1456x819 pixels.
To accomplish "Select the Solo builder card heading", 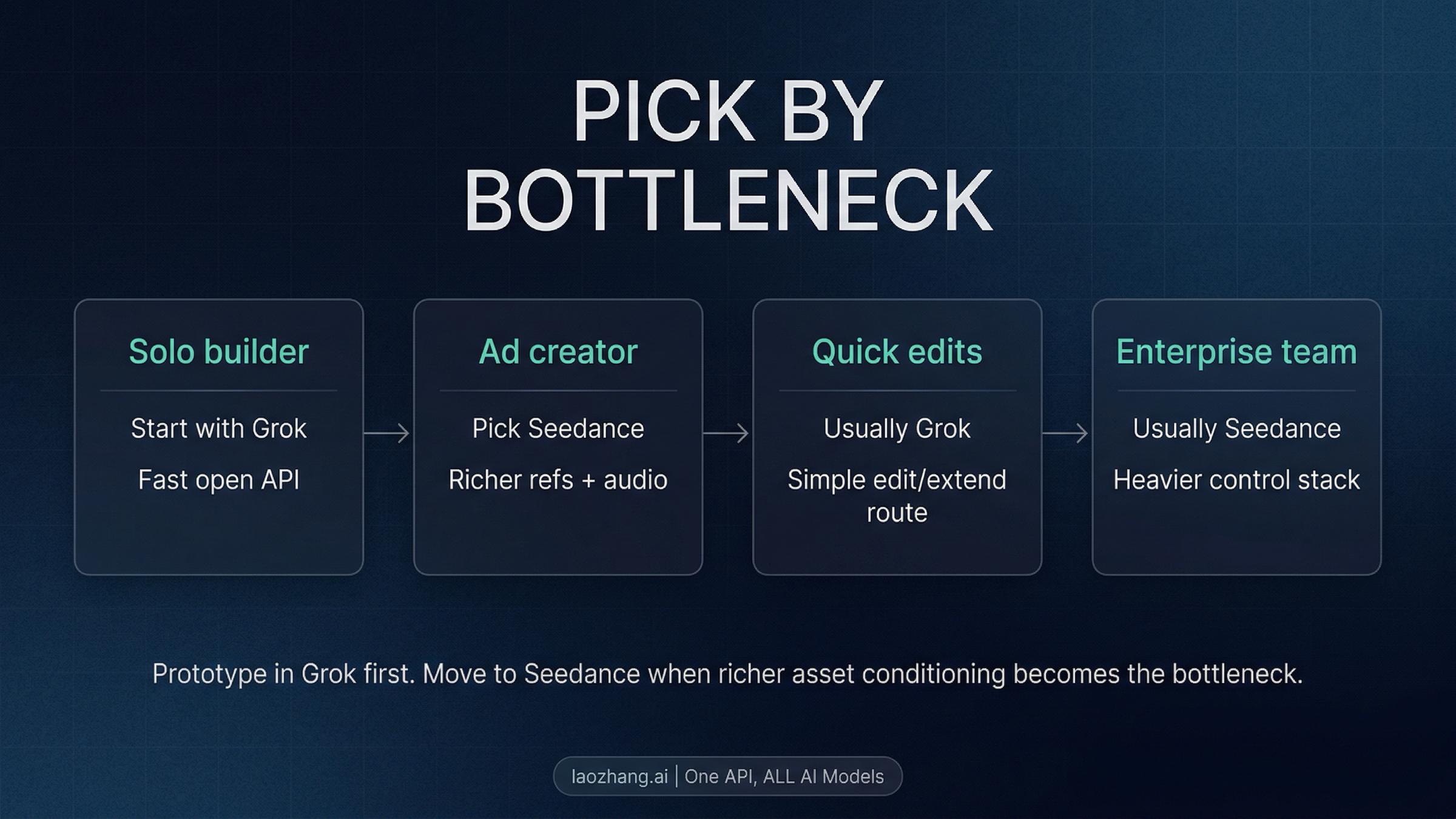I will pos(218,352).
